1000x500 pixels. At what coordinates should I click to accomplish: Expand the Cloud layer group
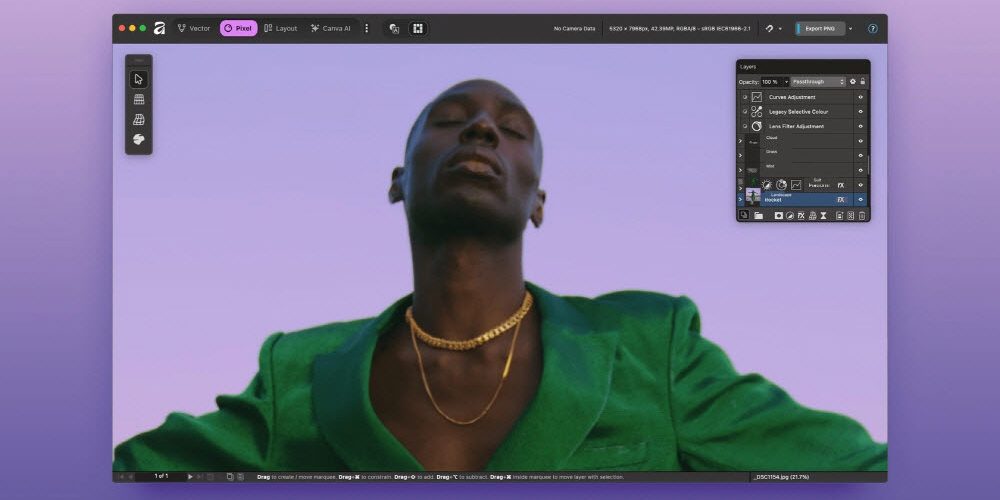pyautogui.click(x=740, y=141)
